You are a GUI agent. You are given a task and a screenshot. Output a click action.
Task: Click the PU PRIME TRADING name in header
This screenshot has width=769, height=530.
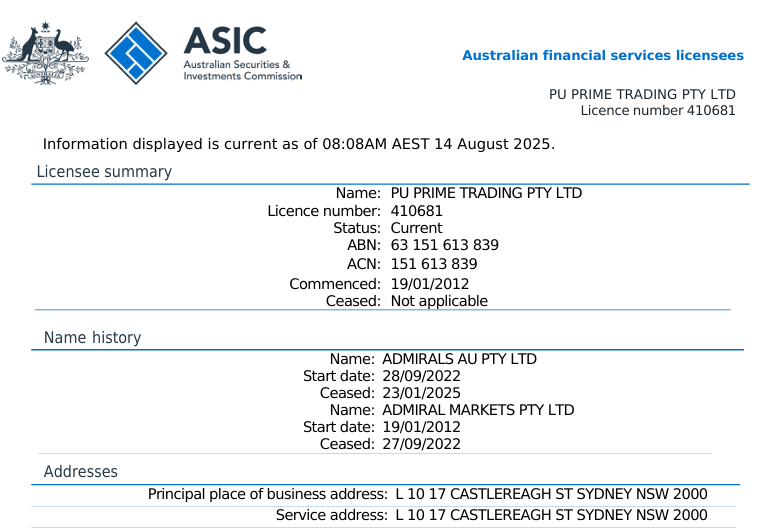point(642,94)
